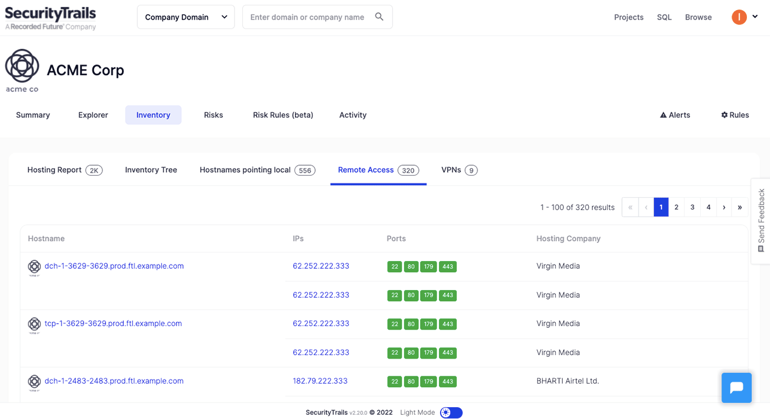Go to next page with single chevron
Screen dimensions: 770x419
pyautogui.click(x=724, y=207)
